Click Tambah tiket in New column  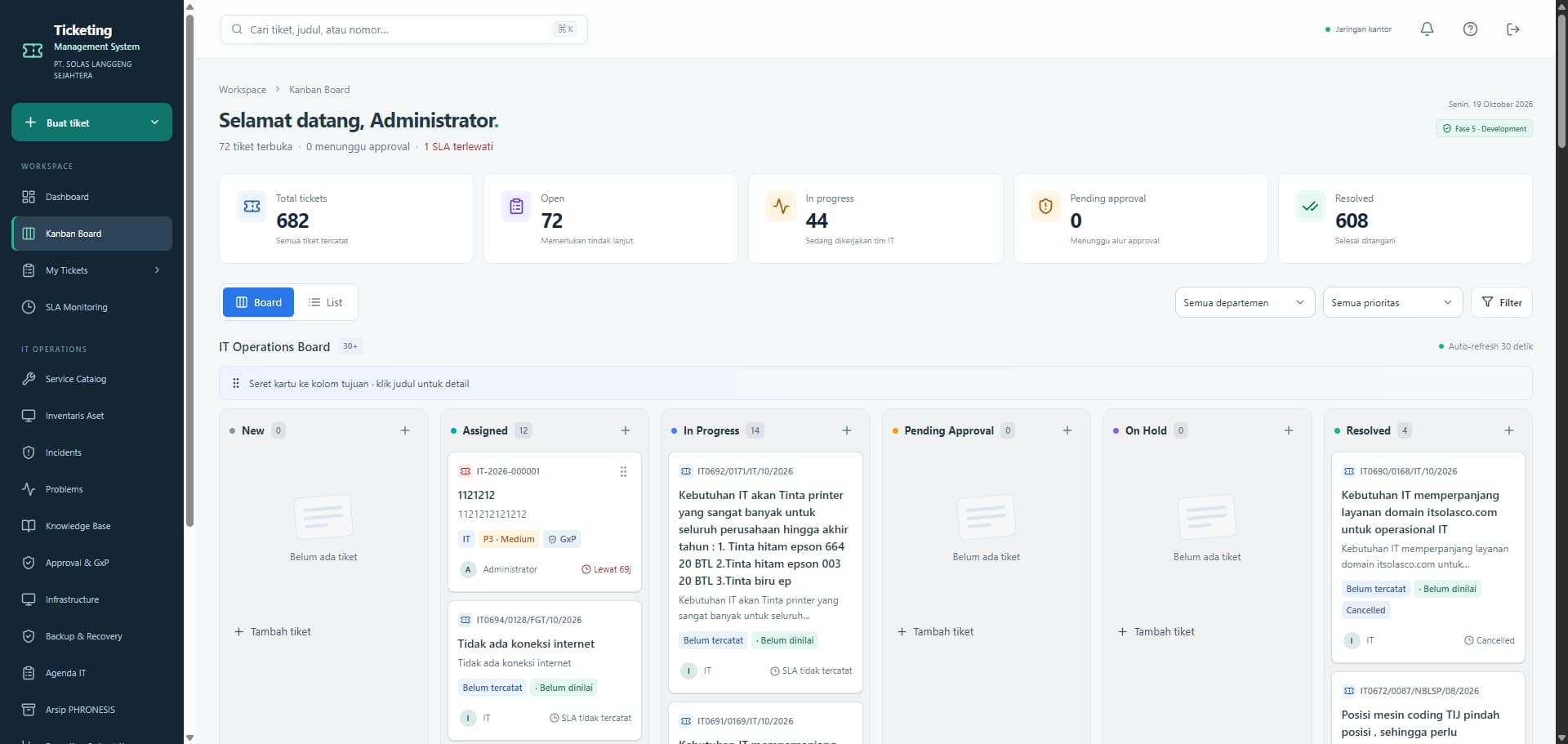[273, 631]
